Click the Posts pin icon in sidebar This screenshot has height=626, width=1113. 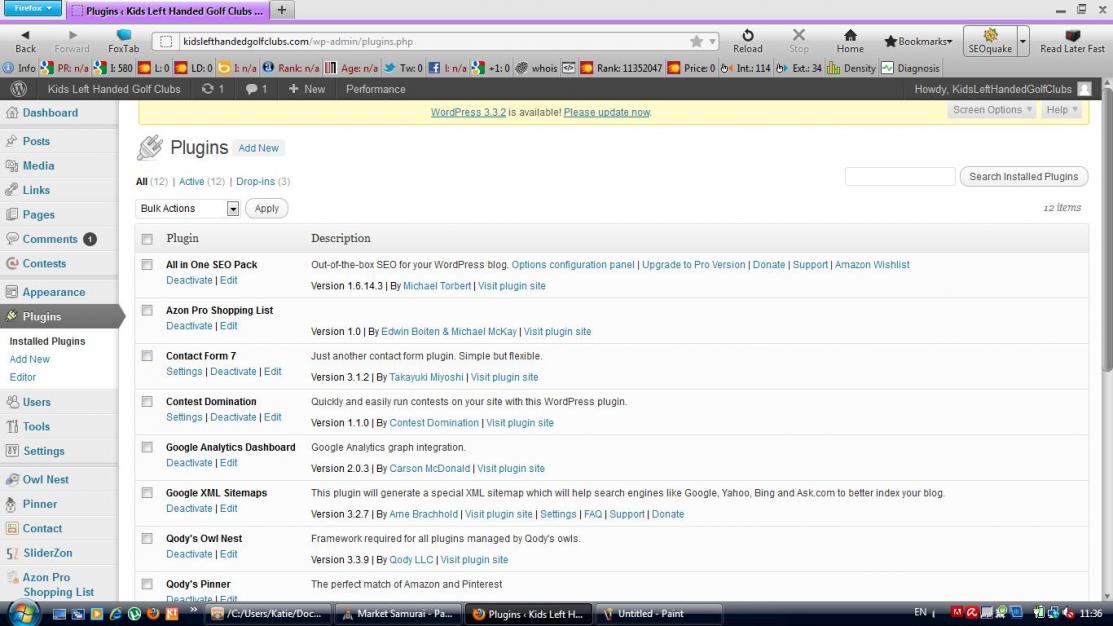click(x=12, y=141)
